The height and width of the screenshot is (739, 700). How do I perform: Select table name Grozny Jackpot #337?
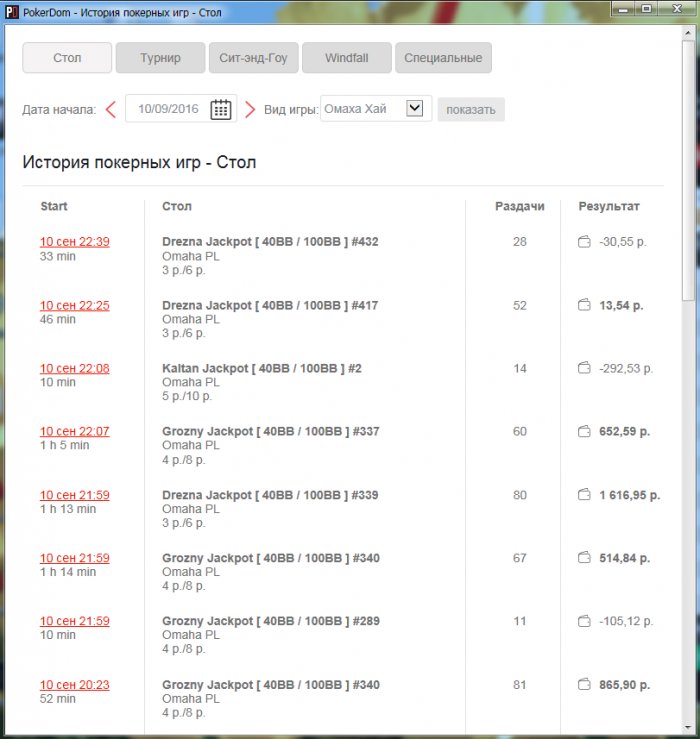pyautogui.click(x=271, y=431)
